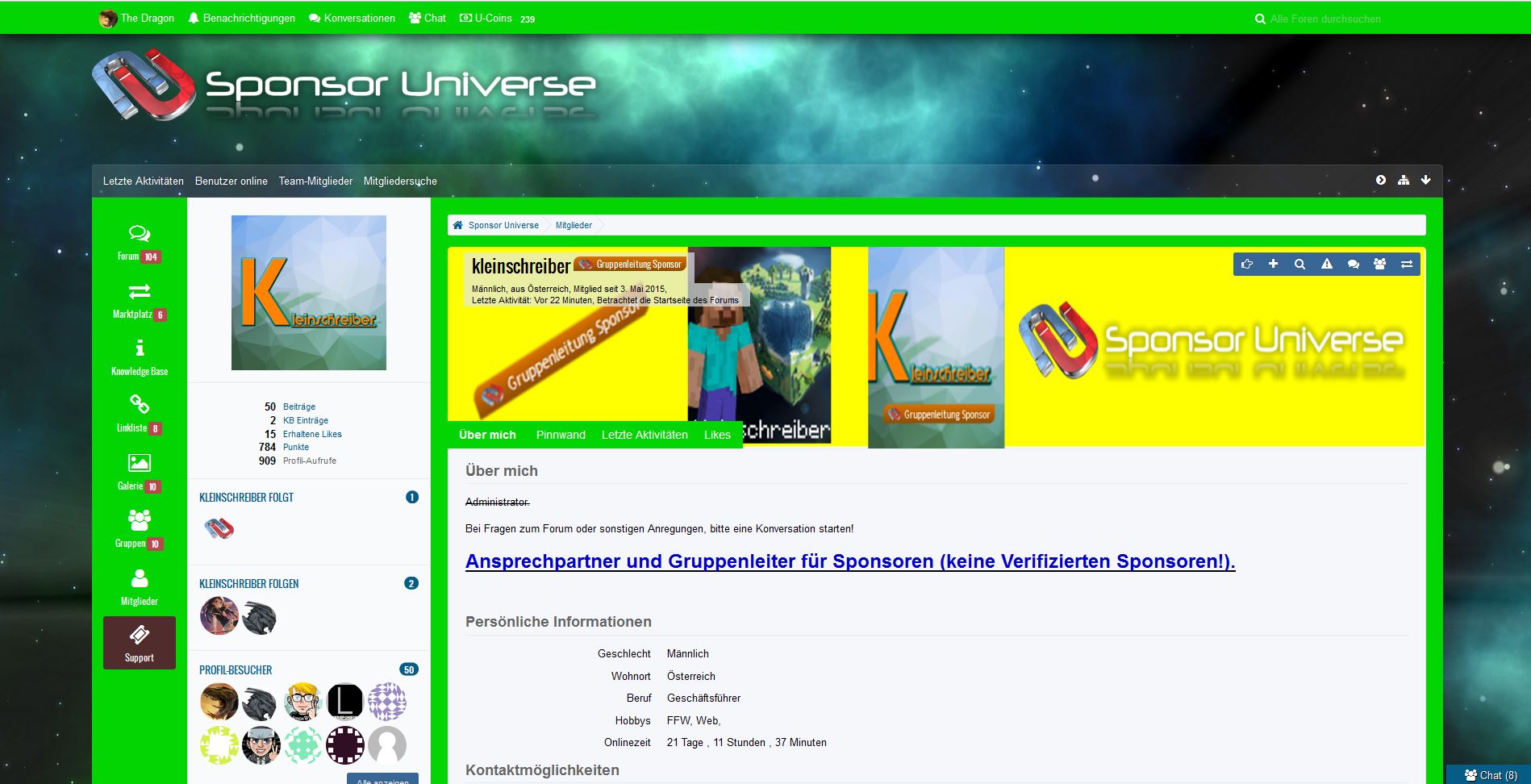Open Benachrichtigungen notifications menu
The width and height of the screenshot is (1531, 784).
(x=241, y=18)
